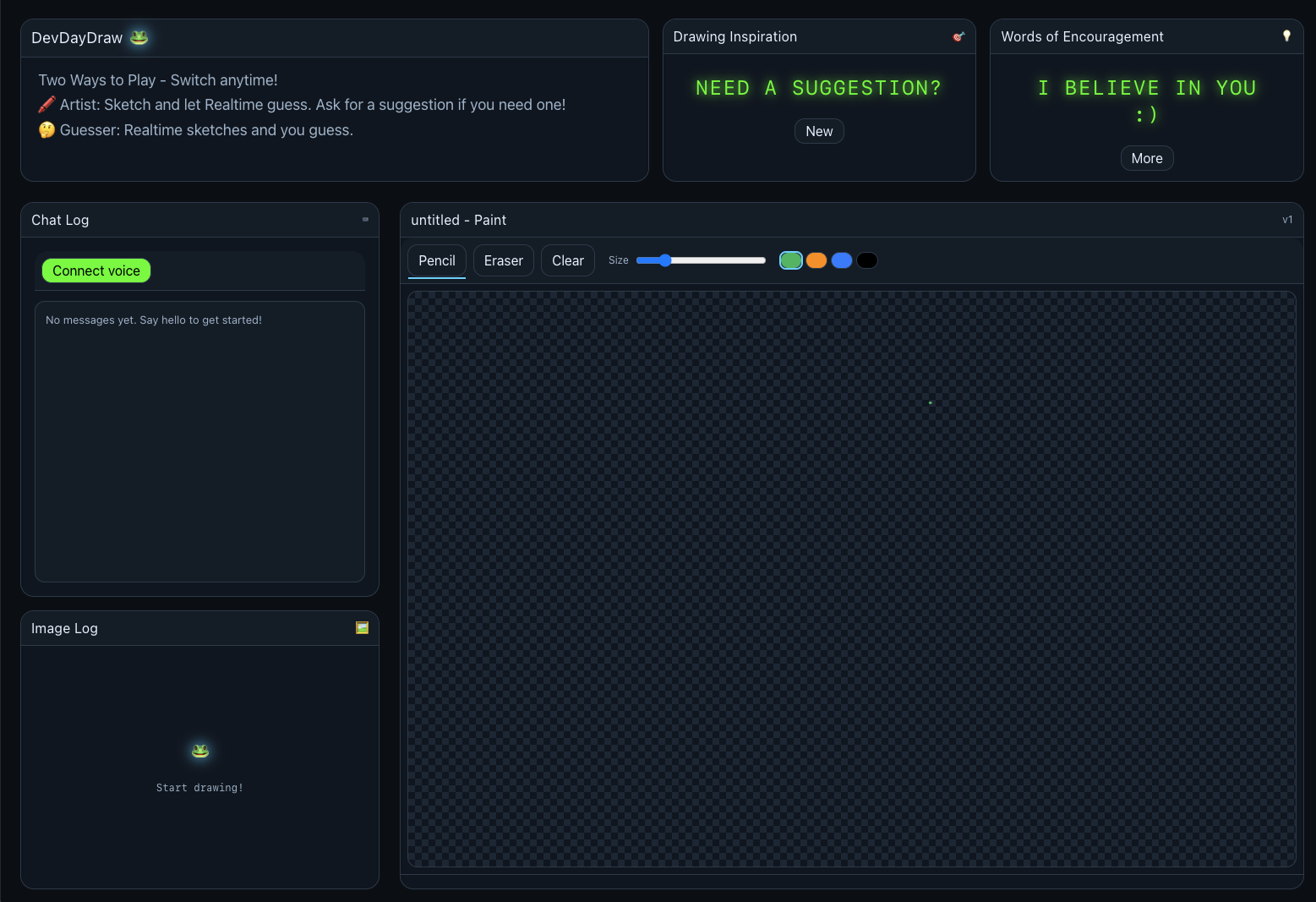1316x902 pixels.
Task: Click the v1 label in Paint header
Action: [1287, 220]
